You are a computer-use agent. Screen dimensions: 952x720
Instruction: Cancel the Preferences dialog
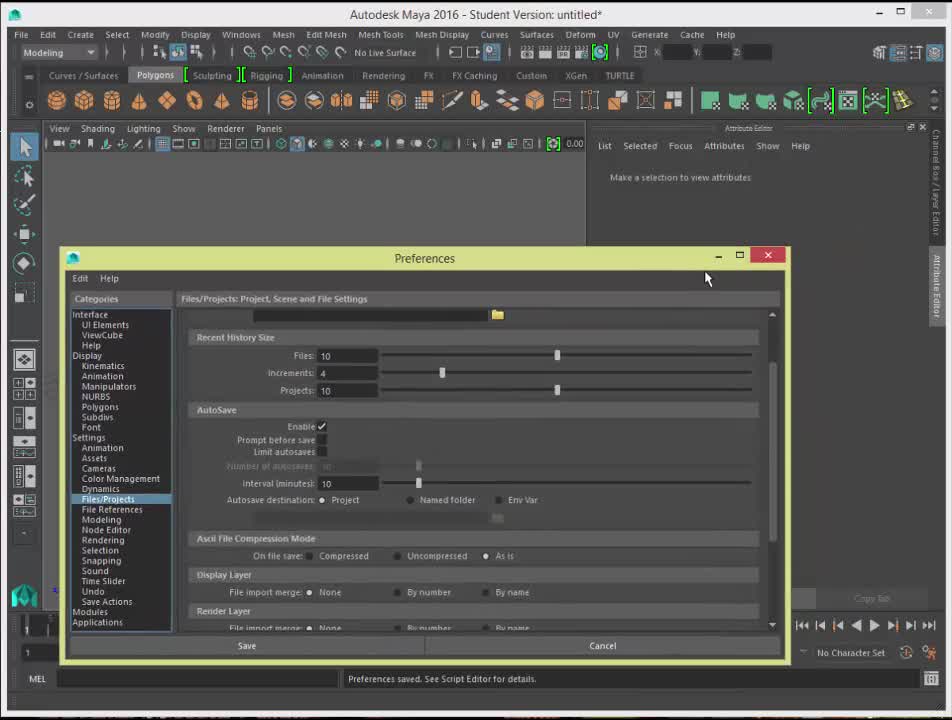pyautogui.click(x=602, y=646)
